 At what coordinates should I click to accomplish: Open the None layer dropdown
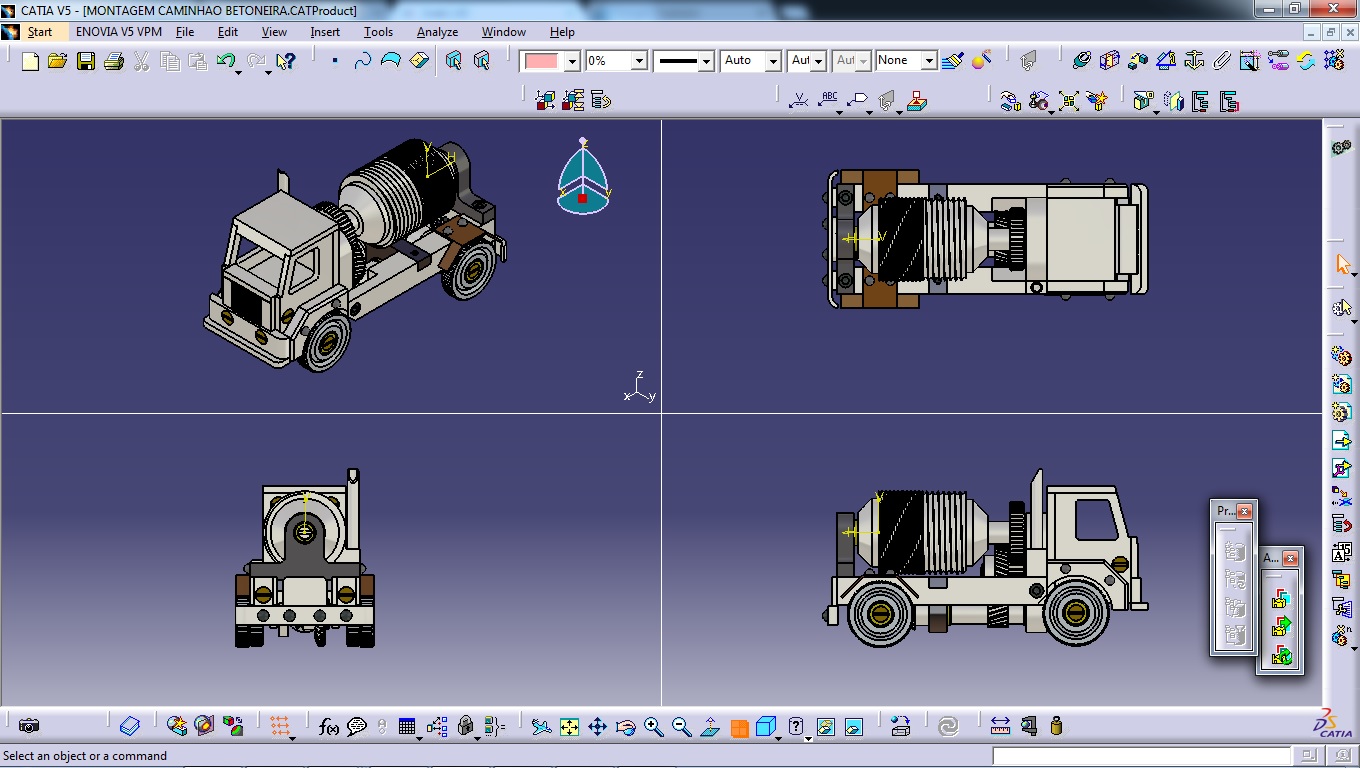point(929,61)
